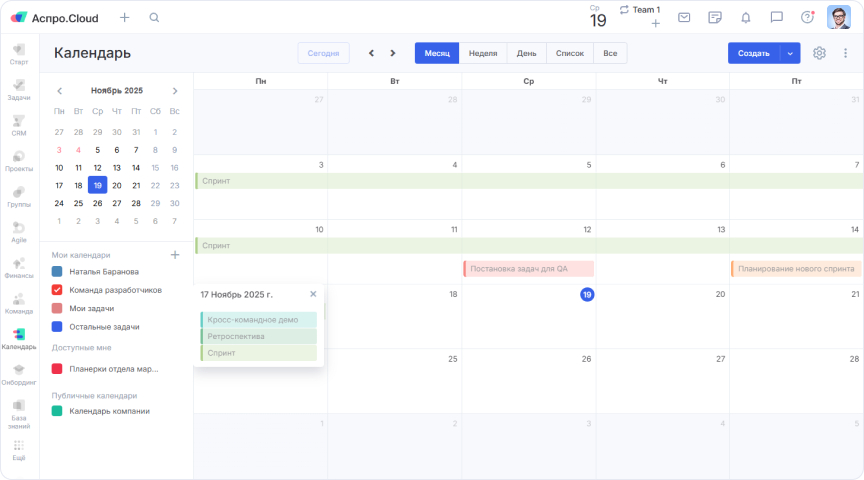The image size is (864, 480).
Task: Open the search magnifier in top bar
Action: coord(154,18)
